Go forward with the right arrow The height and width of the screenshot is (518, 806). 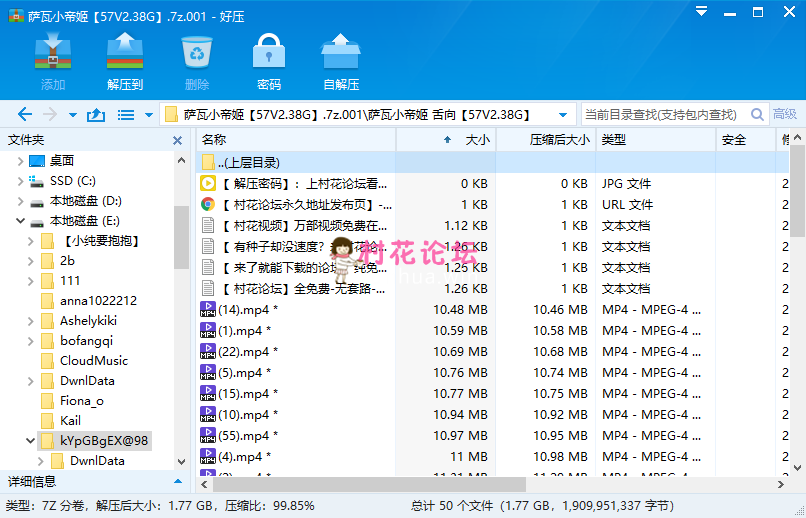50,115
